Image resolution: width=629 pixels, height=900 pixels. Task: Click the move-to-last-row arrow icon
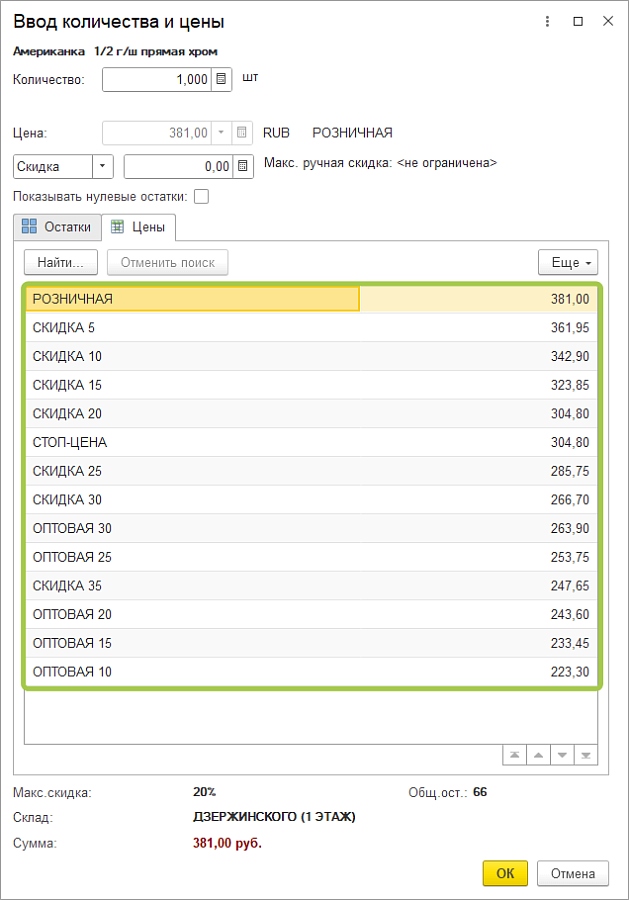pyautogui.click(x=586, y=755)
